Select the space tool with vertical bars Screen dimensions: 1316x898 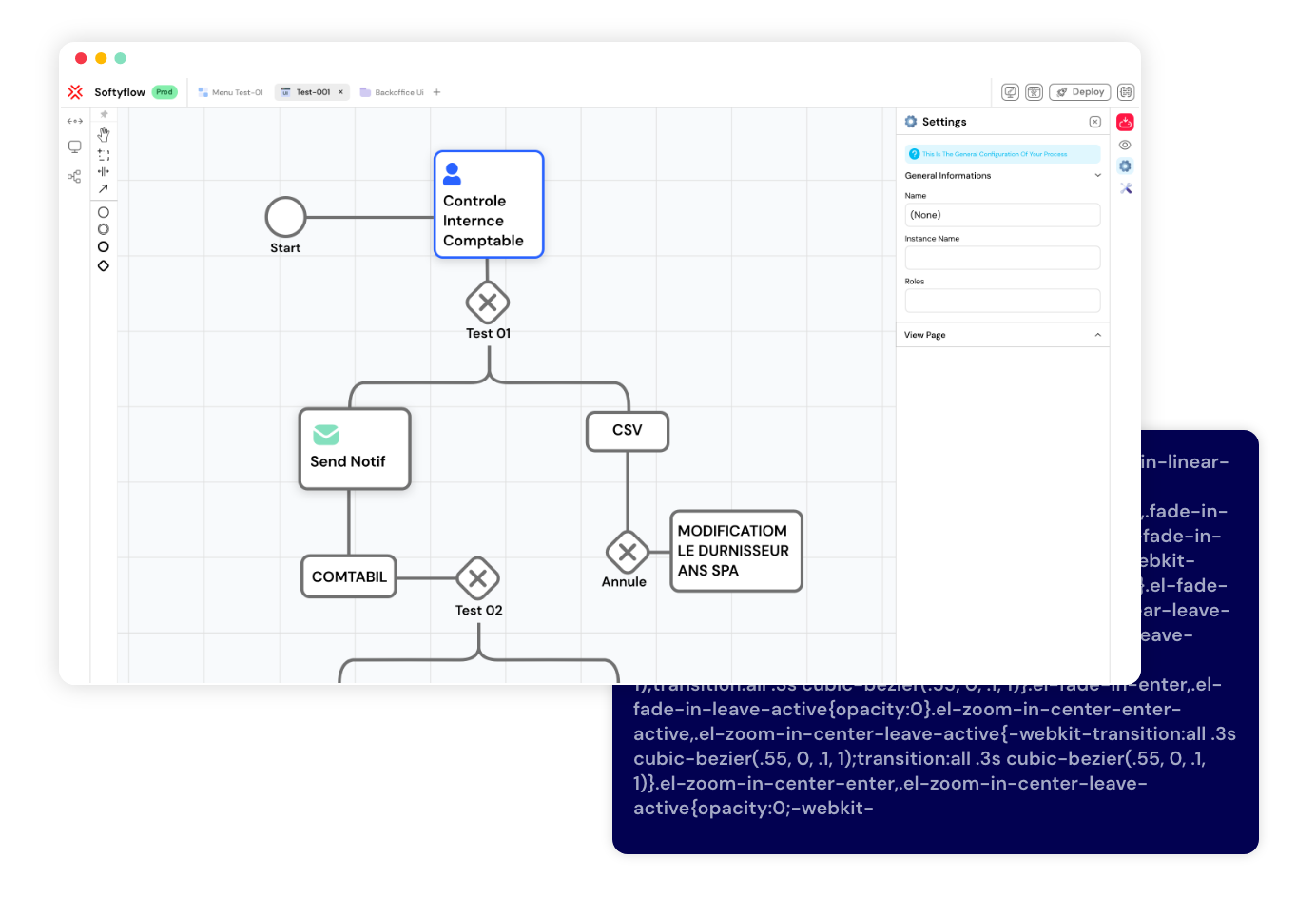104,171
